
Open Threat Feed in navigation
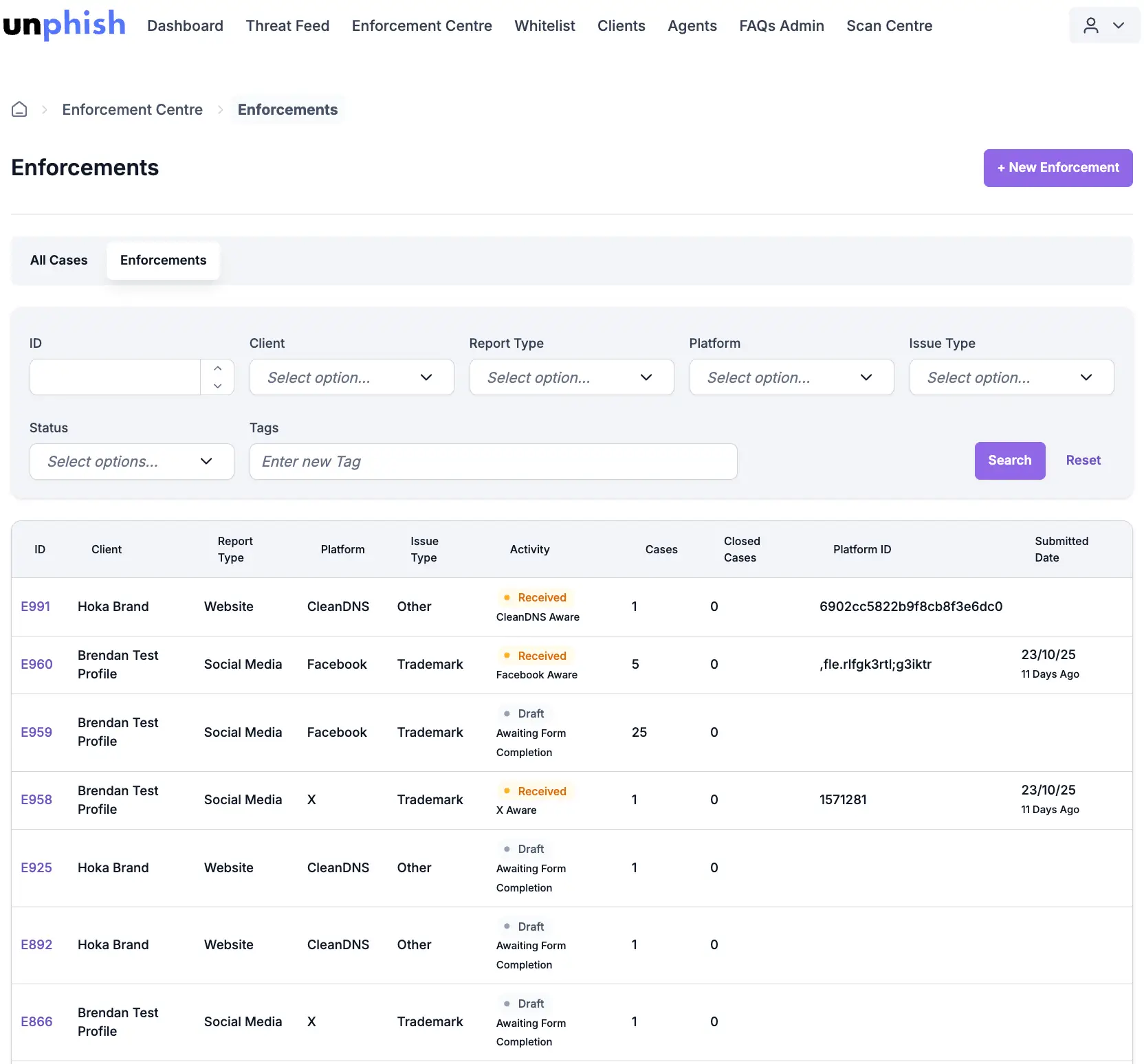(287, 26)
